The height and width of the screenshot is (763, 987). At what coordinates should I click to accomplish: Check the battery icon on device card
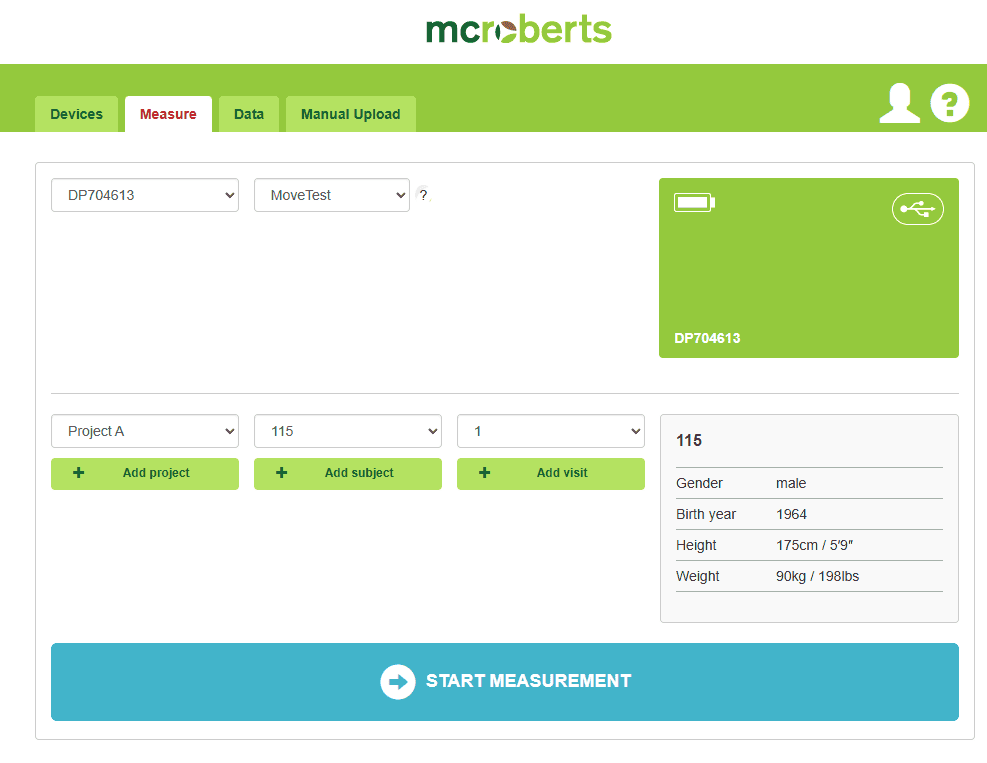(694, 203)
